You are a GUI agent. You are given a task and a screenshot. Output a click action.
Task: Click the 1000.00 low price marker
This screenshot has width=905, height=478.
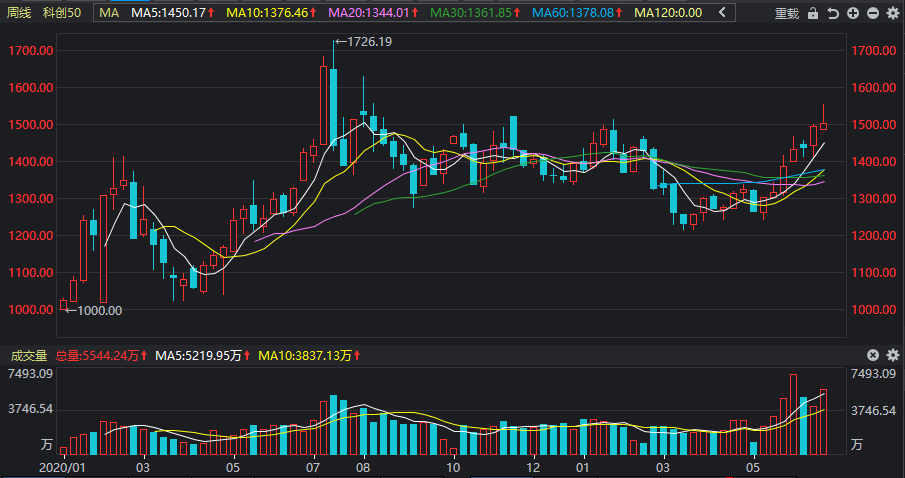[94, 311]
